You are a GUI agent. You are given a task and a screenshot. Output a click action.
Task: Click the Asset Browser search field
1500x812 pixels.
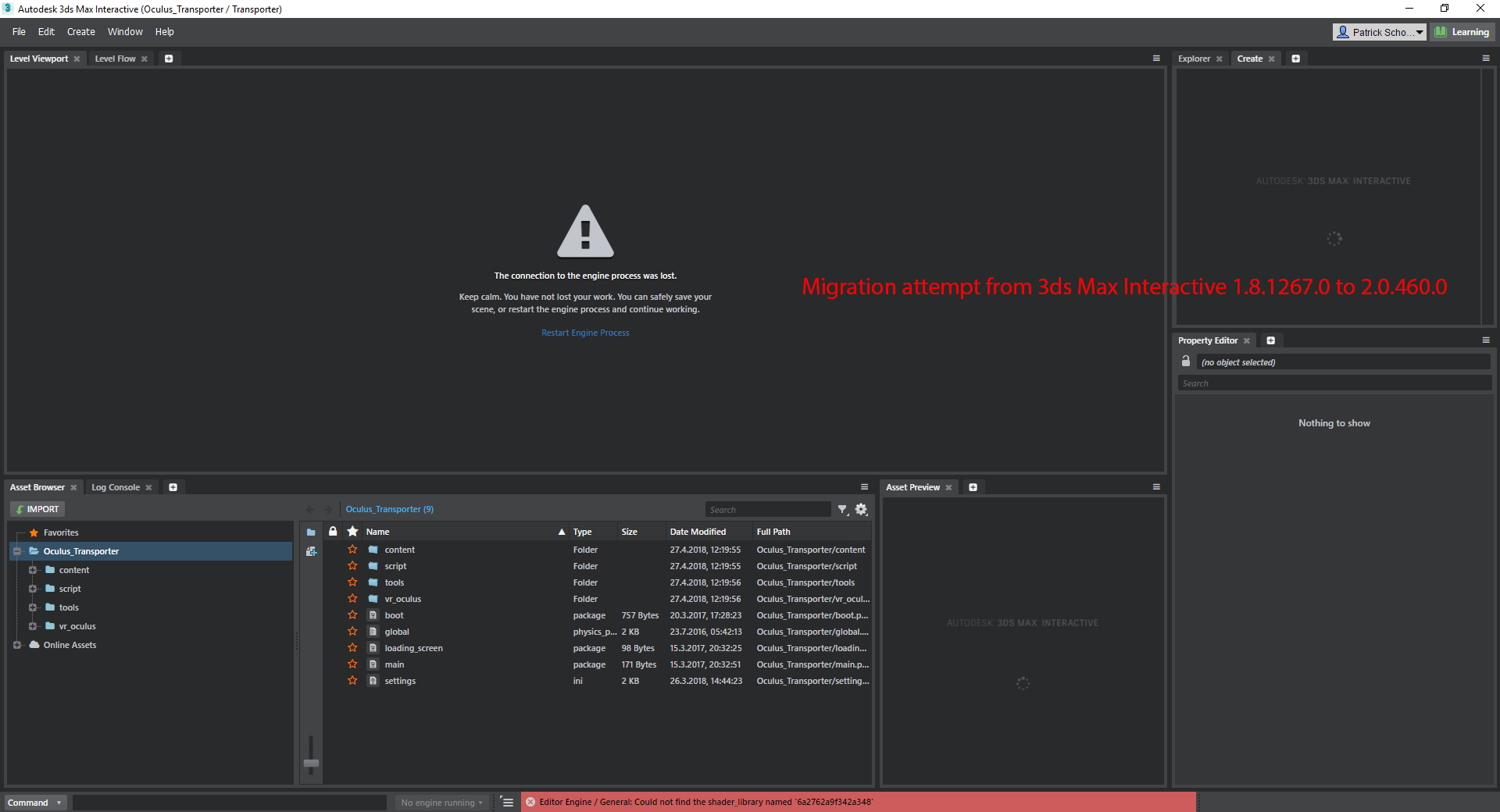tap(768, 510)
